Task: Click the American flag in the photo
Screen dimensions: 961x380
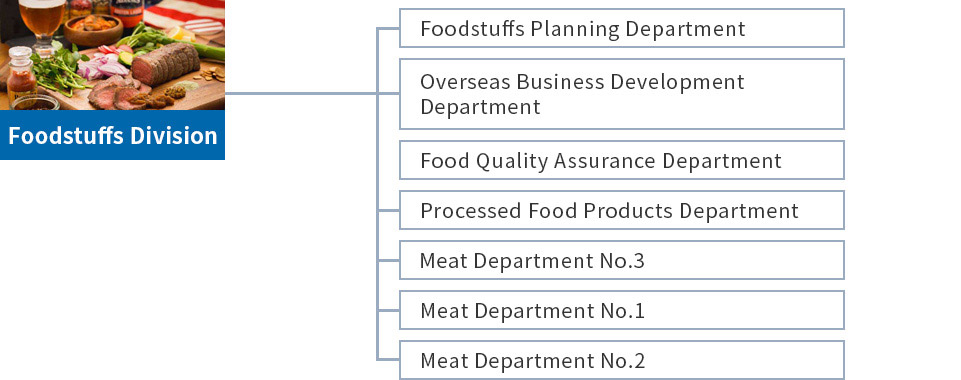Action: 184,15
